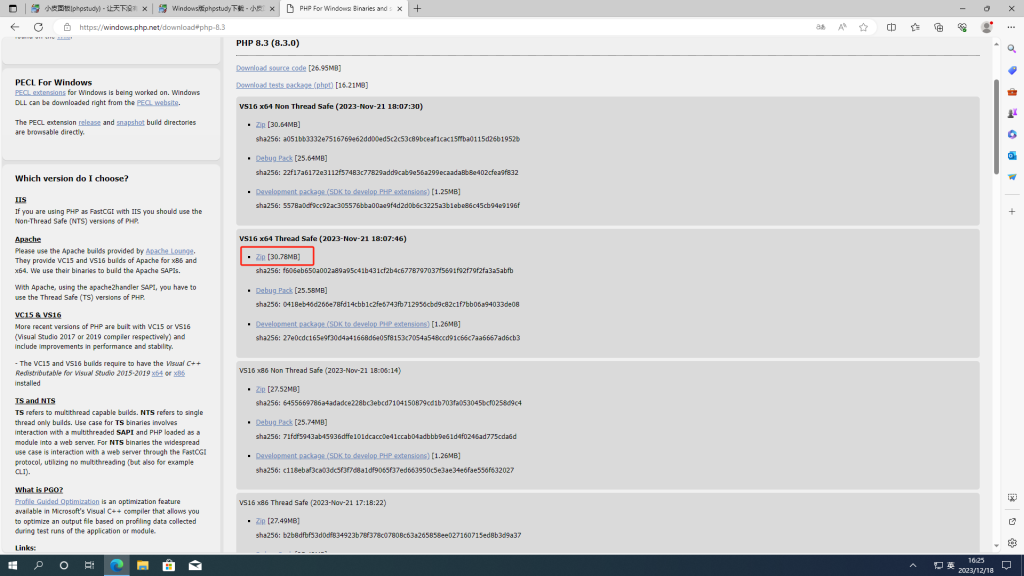Open the split screen icon
Screen dimensions: 1024x576
[891, 27]
